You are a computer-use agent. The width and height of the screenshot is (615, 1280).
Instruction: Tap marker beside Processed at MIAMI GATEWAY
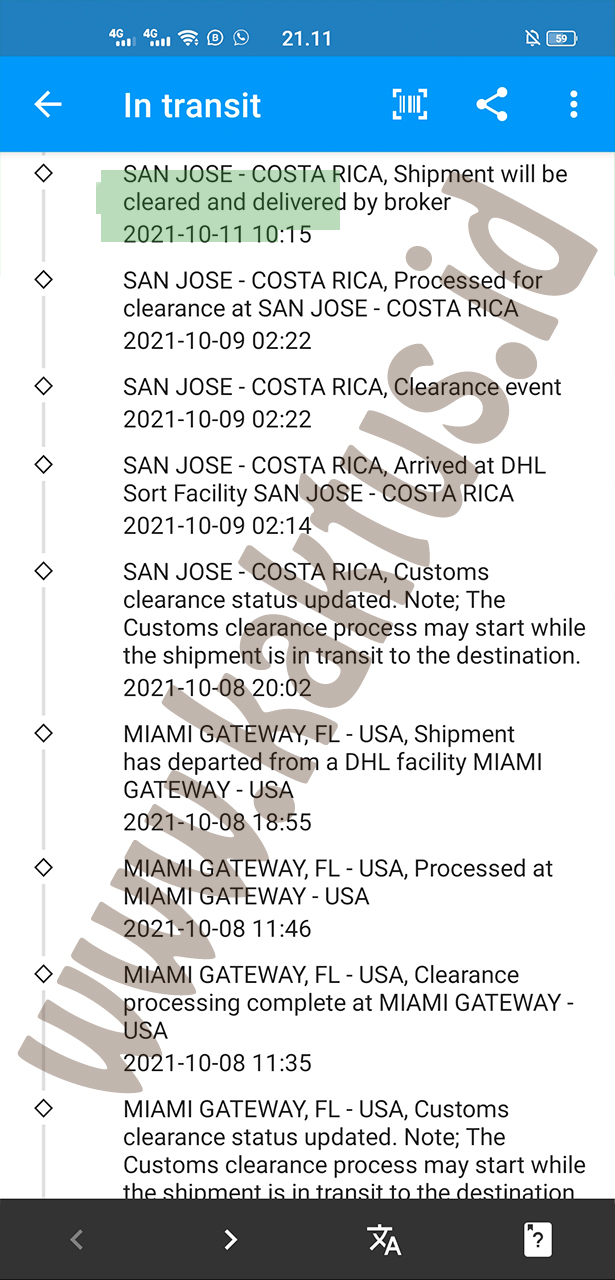[x=43, y=867]
